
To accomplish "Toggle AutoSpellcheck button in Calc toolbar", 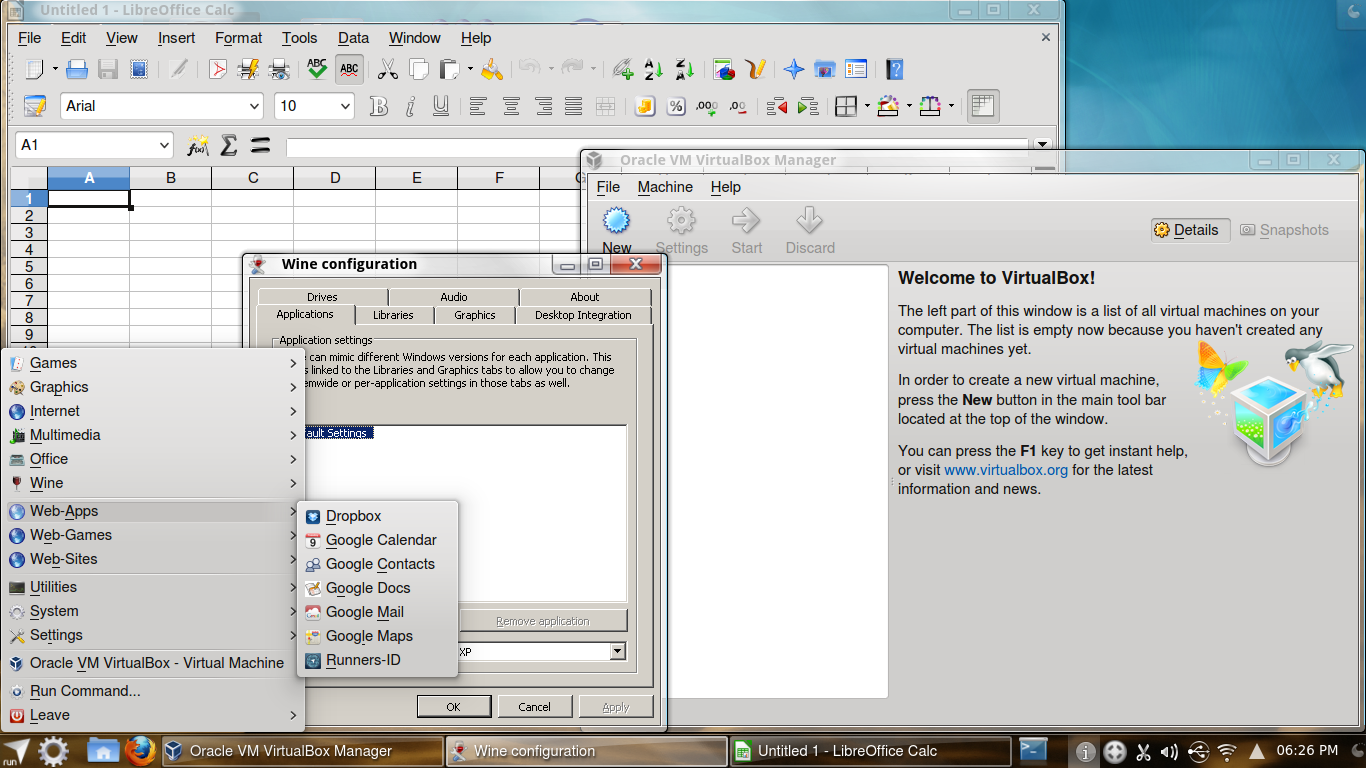I will click(349, 69).
